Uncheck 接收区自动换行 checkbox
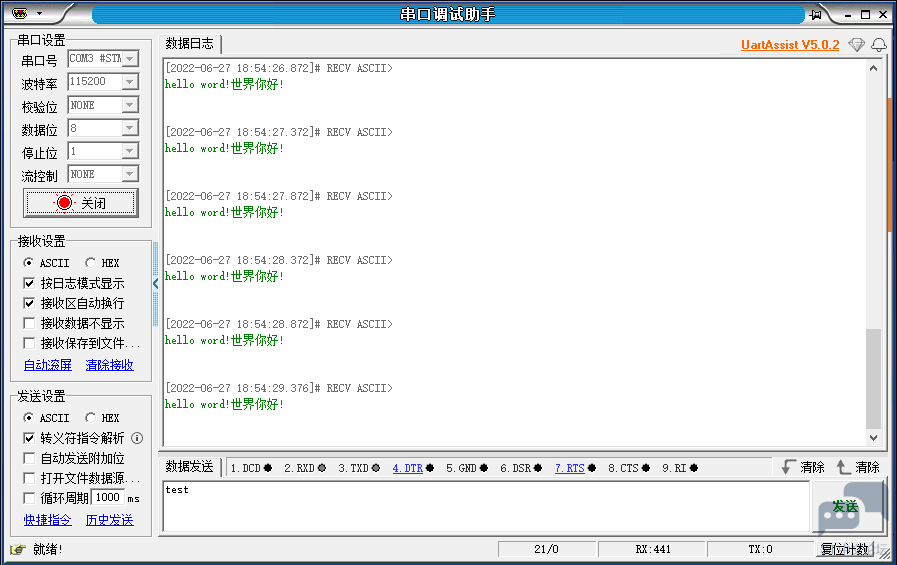Viewport: 897px width, 565px height. pos(29,303)
